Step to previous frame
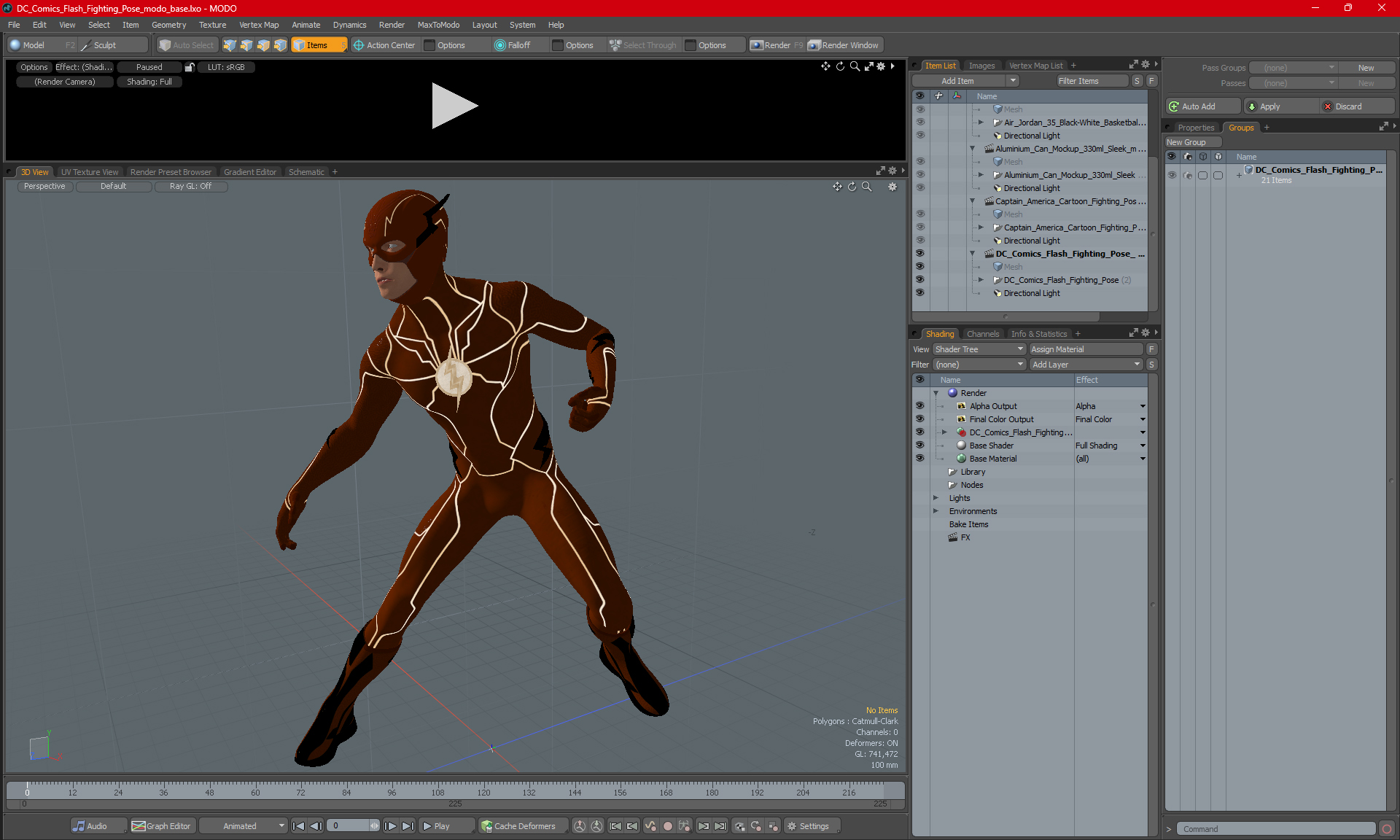This screenshot has height=840, width=1400. click(316, 826)
